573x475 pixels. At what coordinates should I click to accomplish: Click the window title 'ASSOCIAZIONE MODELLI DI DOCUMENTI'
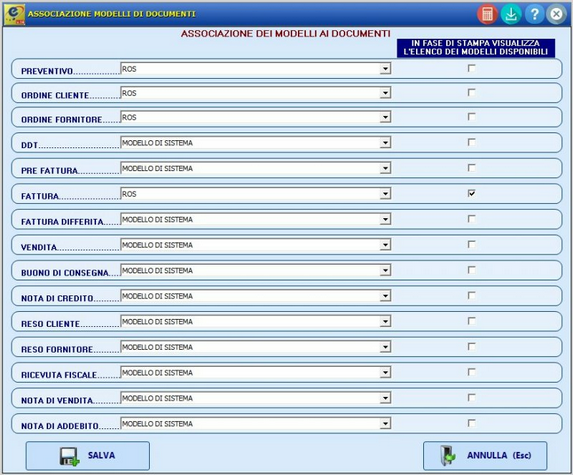[112, 14]
